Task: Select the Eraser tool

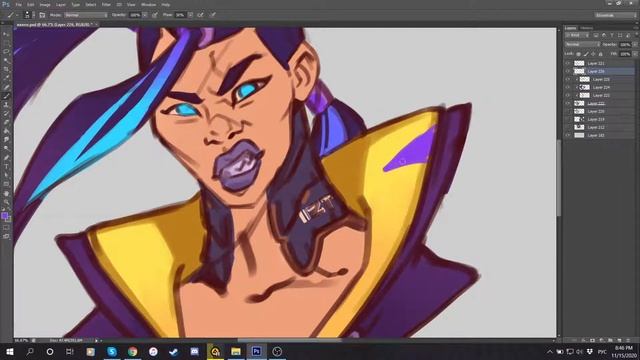Action: (6, 122)
